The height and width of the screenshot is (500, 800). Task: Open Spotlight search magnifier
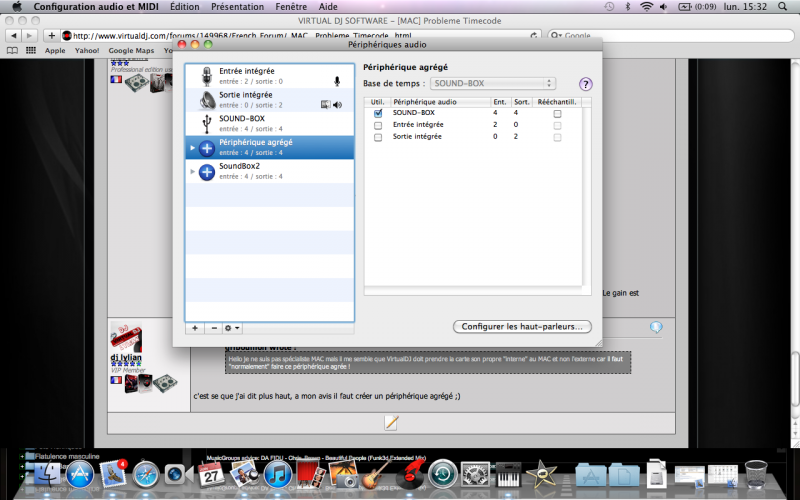point(783,7)
